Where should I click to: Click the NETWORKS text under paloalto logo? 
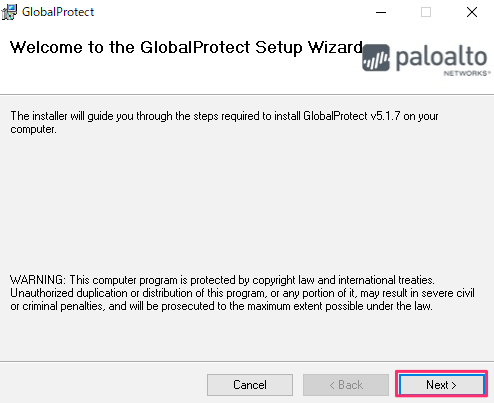click(466, 73)
